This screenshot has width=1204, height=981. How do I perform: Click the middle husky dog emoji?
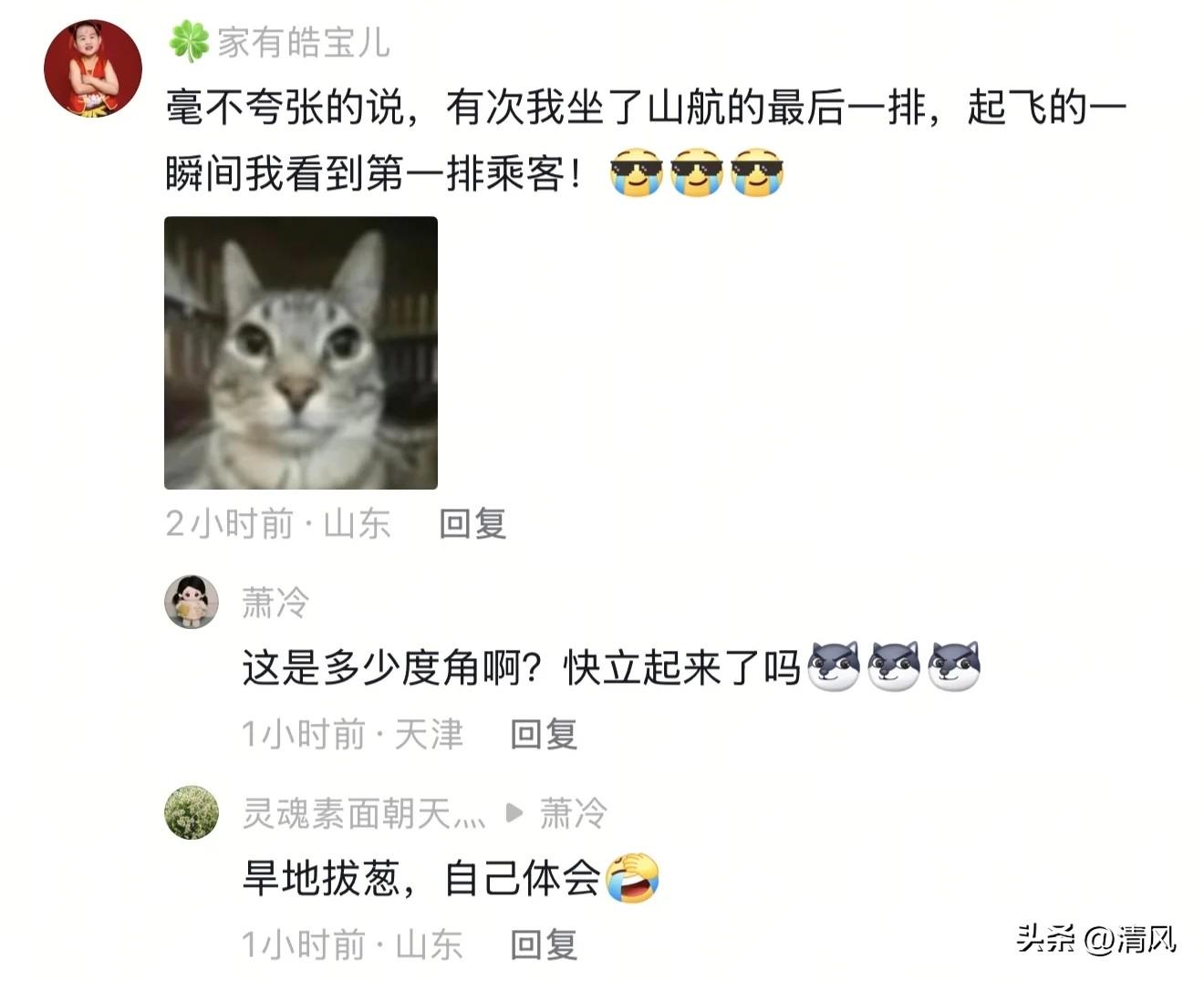894,666
